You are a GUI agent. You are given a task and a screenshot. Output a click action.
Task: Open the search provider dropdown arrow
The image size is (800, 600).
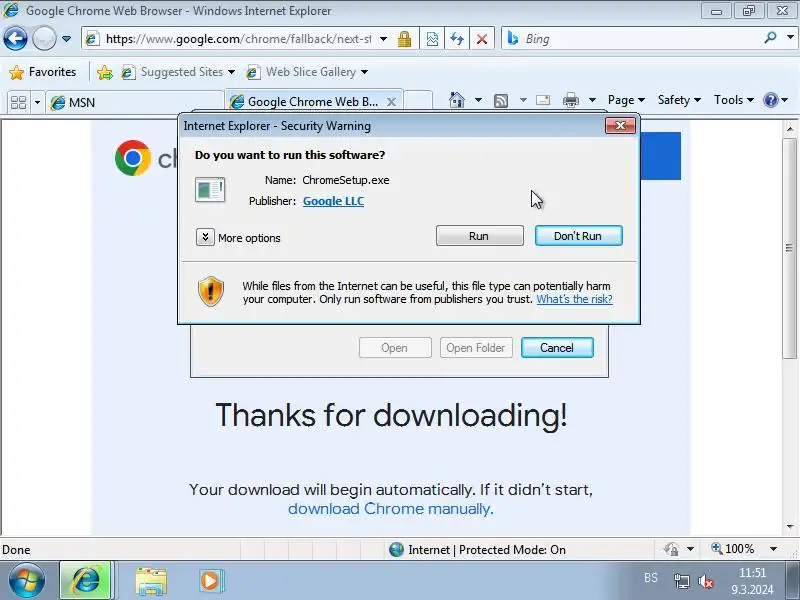[790, 37]
